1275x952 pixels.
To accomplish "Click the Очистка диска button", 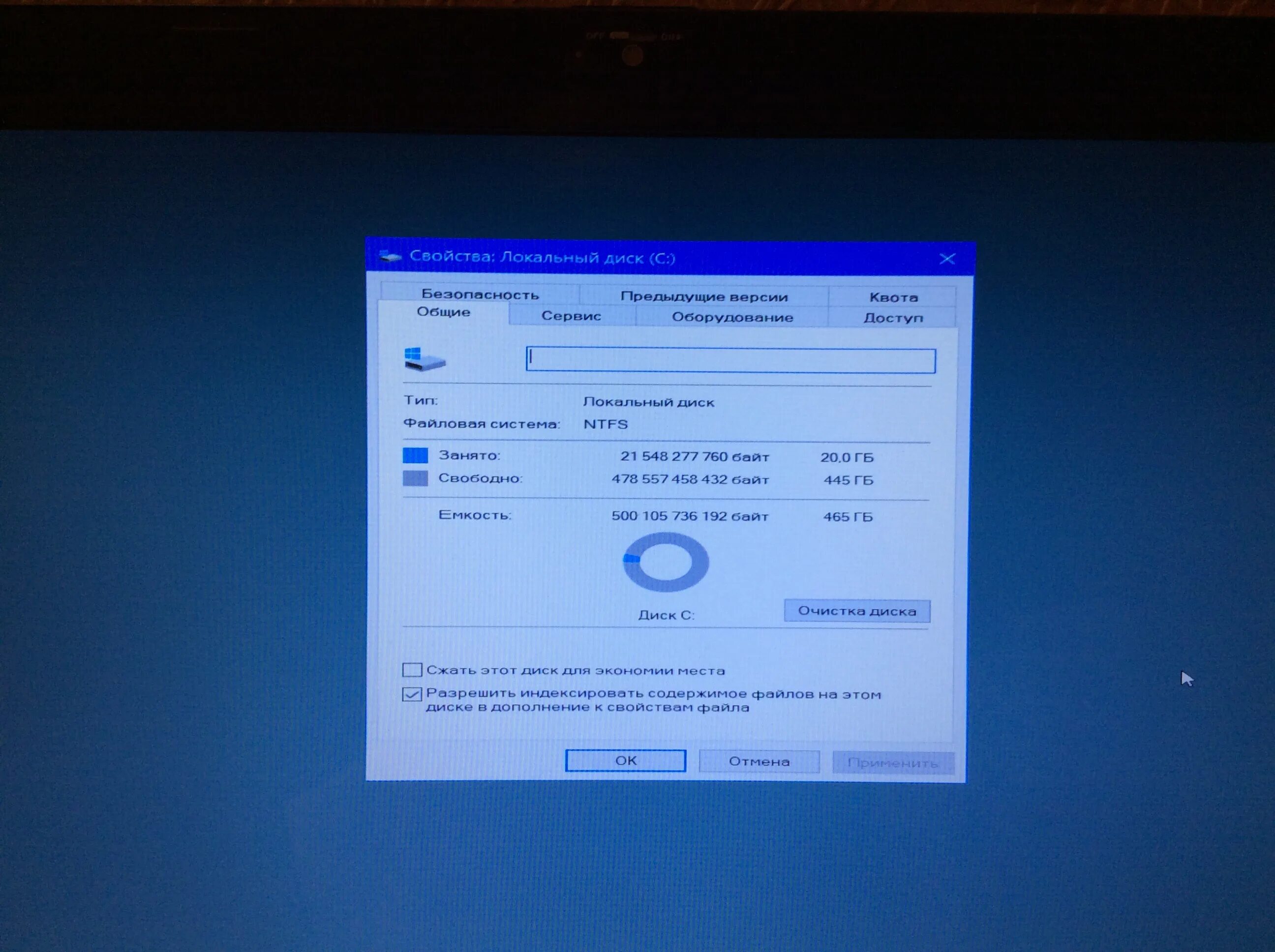I will (856, 611).
